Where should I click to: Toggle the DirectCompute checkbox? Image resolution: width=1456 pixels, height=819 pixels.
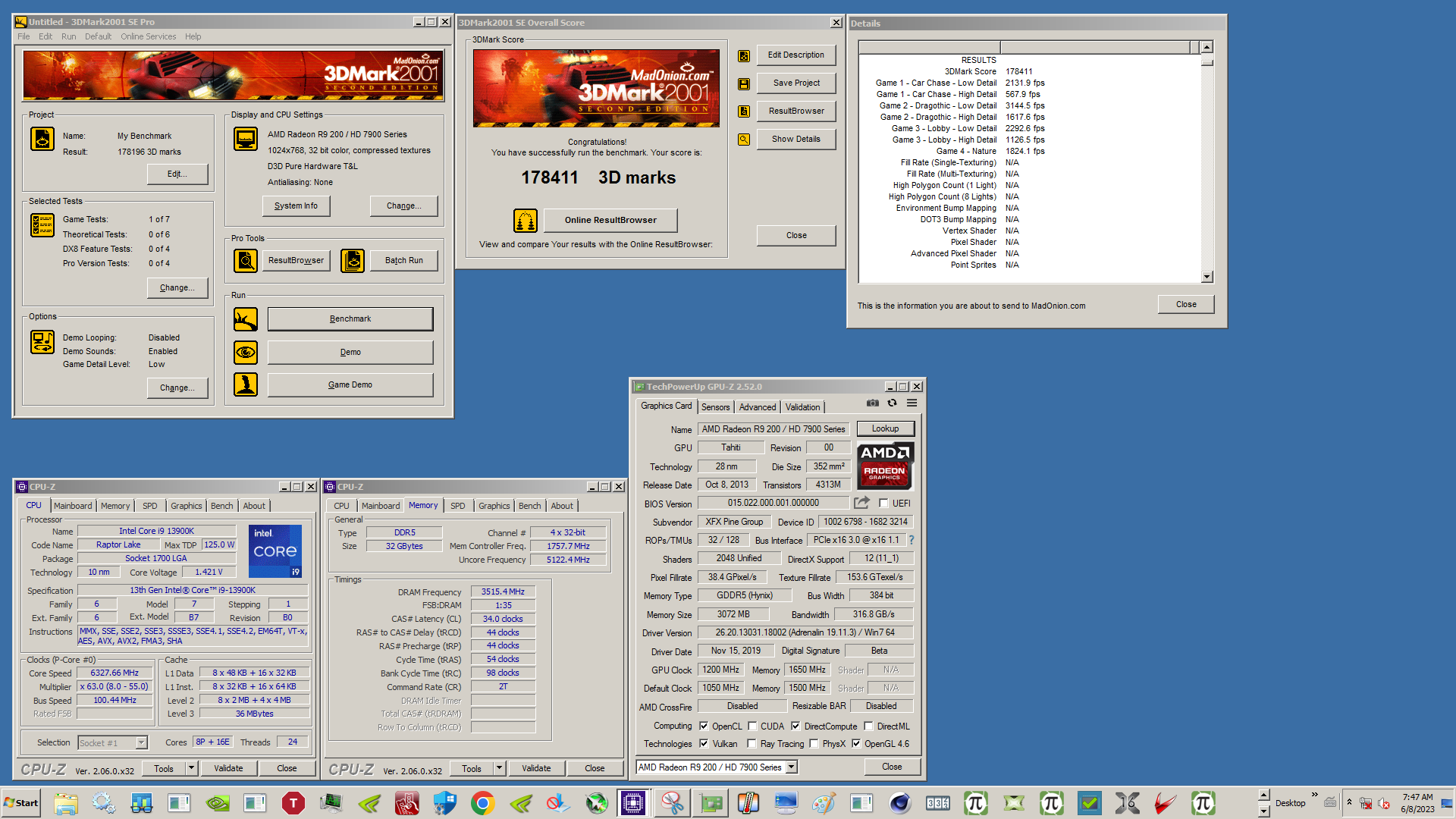tap(795, 726)
